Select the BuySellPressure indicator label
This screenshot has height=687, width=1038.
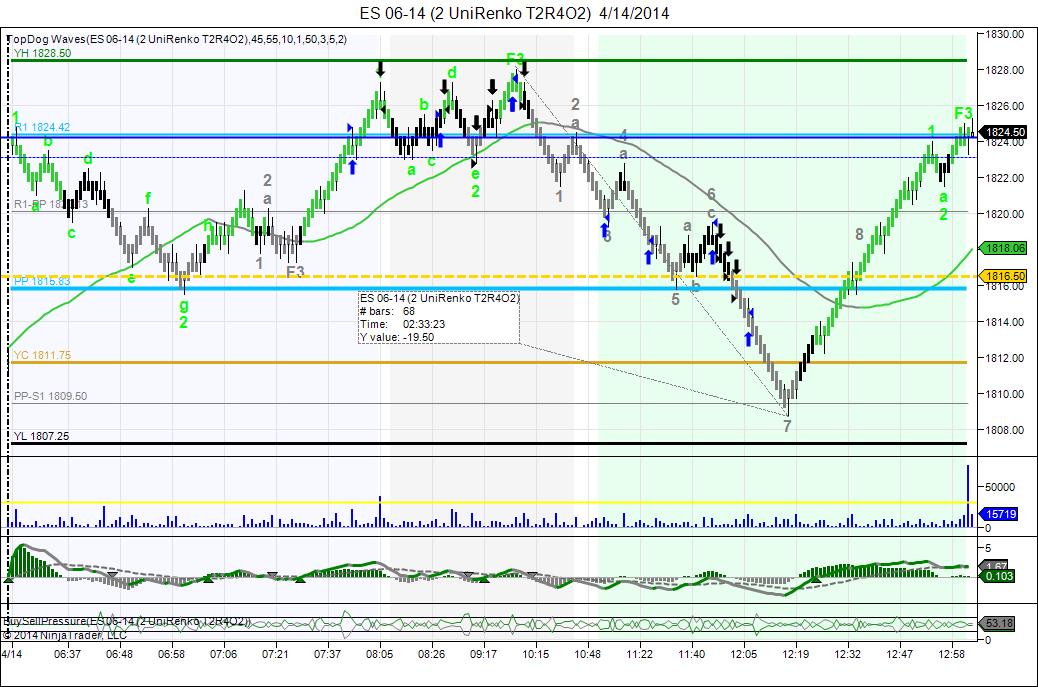[x=126, y=621]
